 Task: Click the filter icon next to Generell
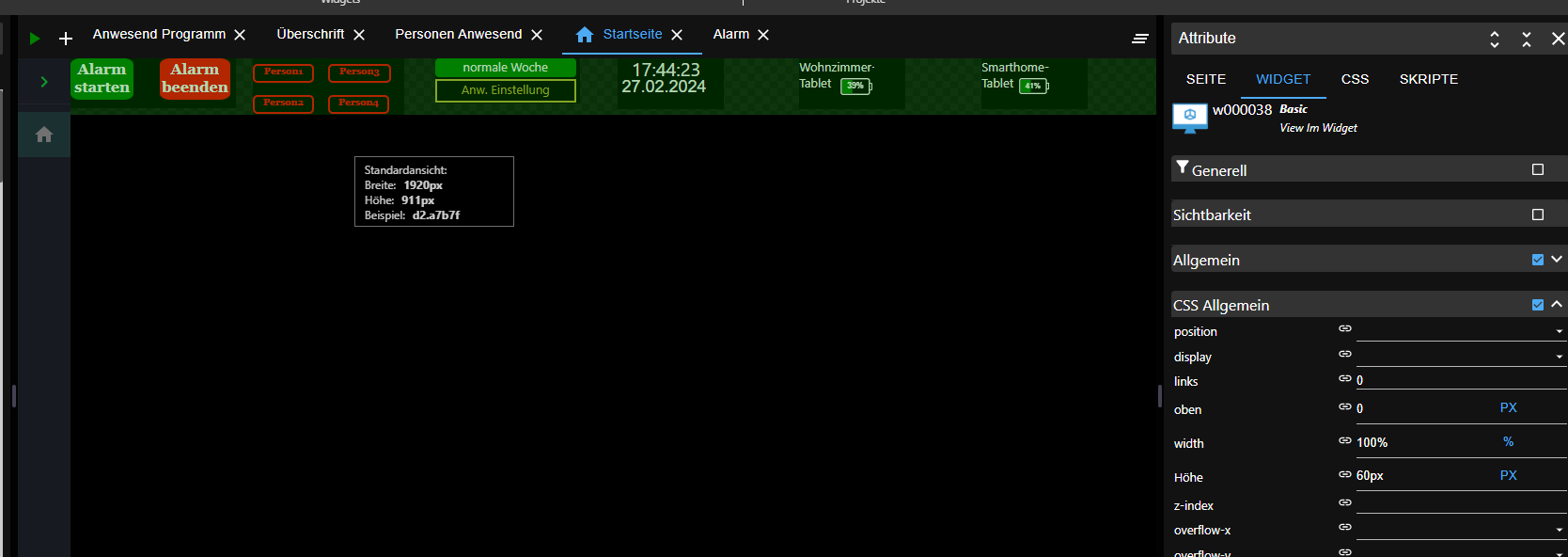click(x=1182, y=167)
